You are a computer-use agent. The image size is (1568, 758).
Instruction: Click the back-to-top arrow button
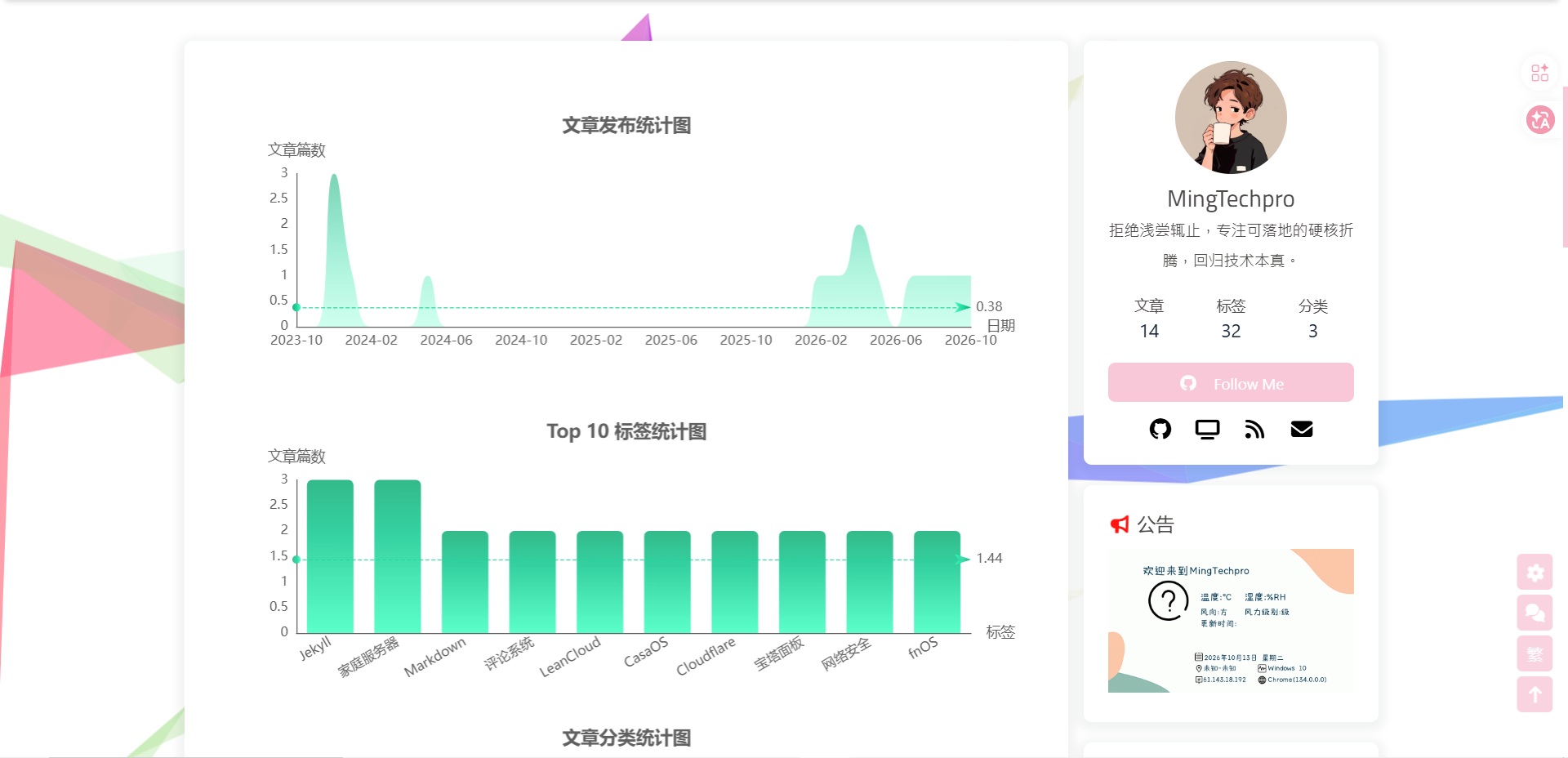click(x=1535, y=694)
